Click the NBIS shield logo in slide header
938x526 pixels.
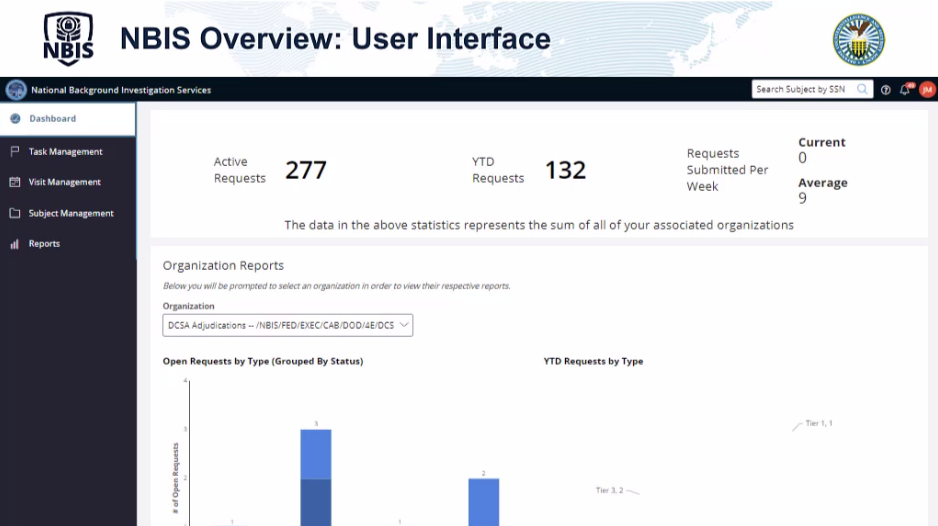69,38
